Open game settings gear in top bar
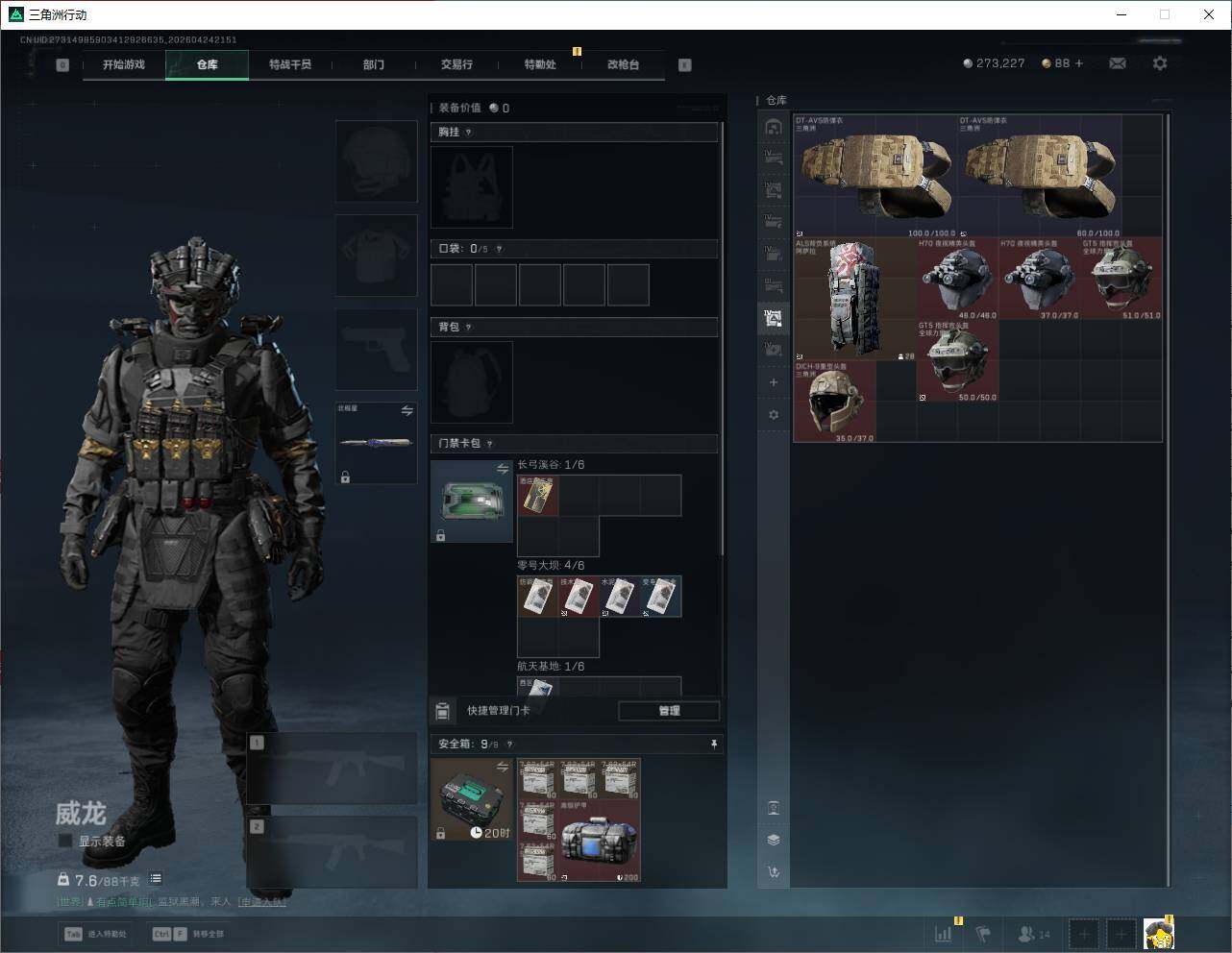1232x953 pixels. [1160, 63]
